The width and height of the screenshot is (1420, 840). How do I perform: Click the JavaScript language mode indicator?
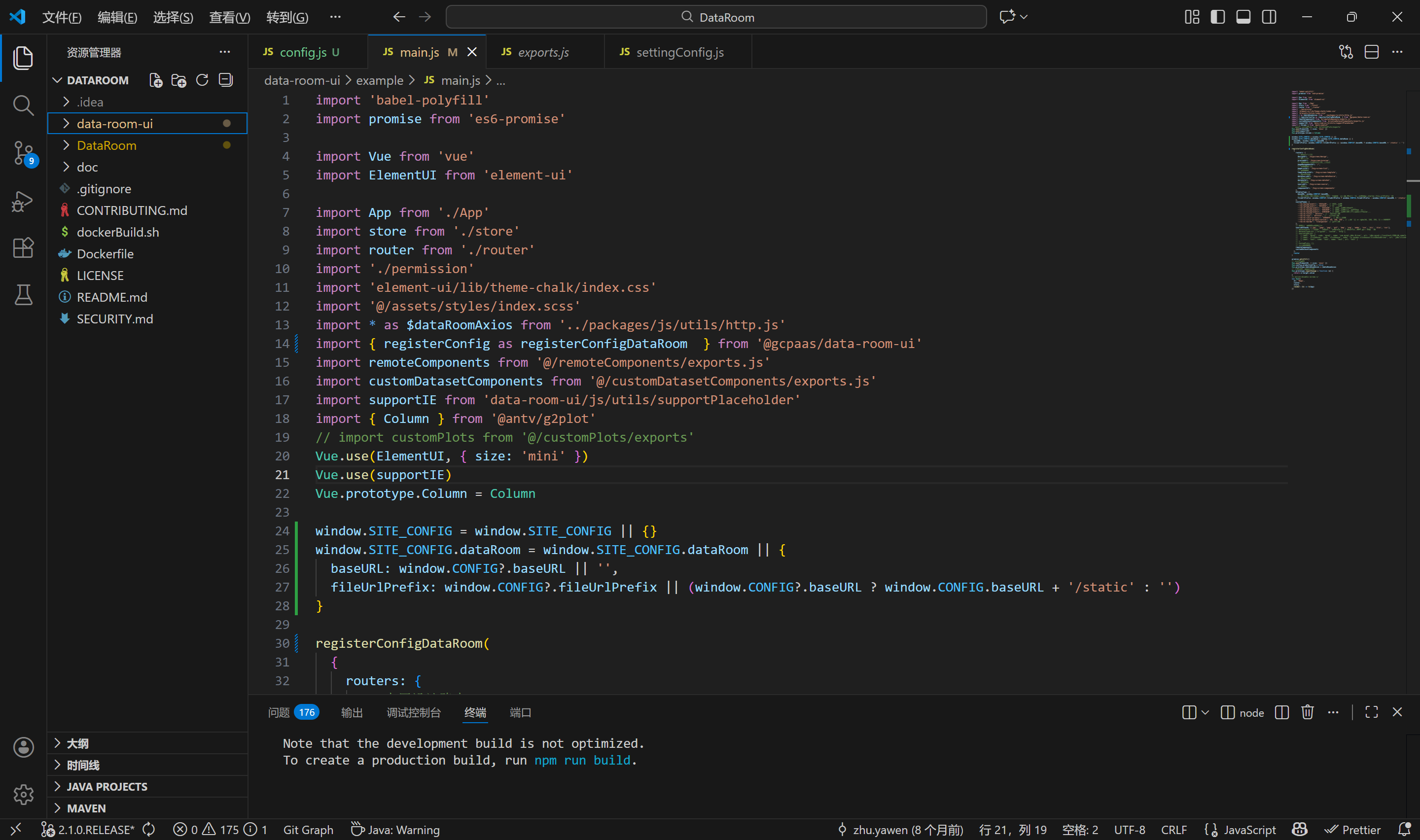tap(1249, 829)
